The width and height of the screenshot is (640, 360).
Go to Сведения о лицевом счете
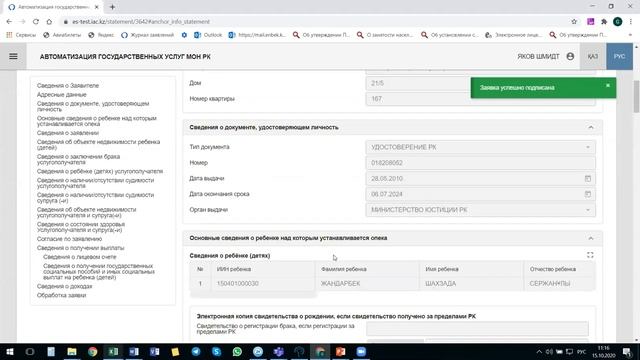click(x=80, y=257)
